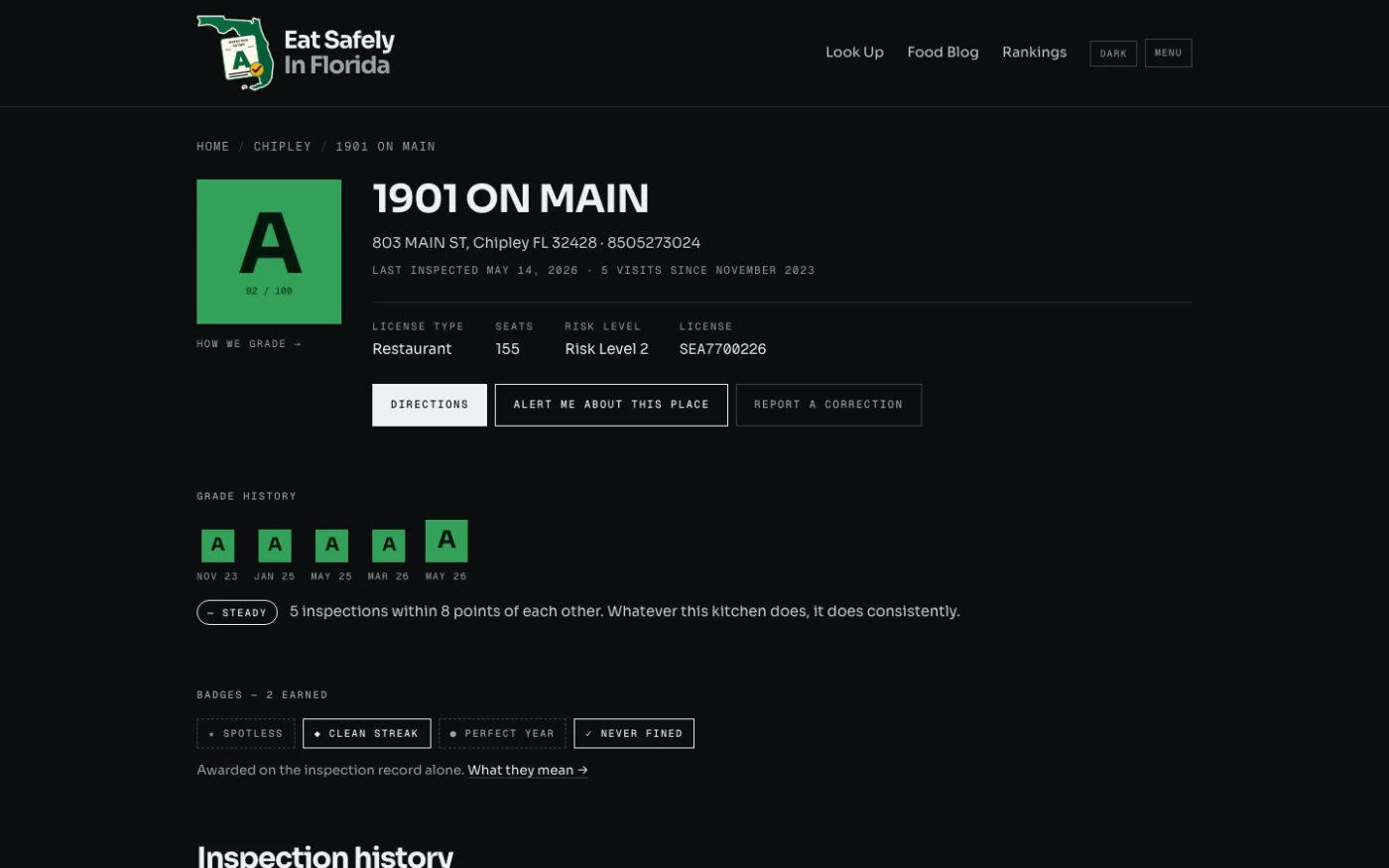The image size is (1389, 868).
Task: Click the Restaurant license type value
Action: click(412, 349)
